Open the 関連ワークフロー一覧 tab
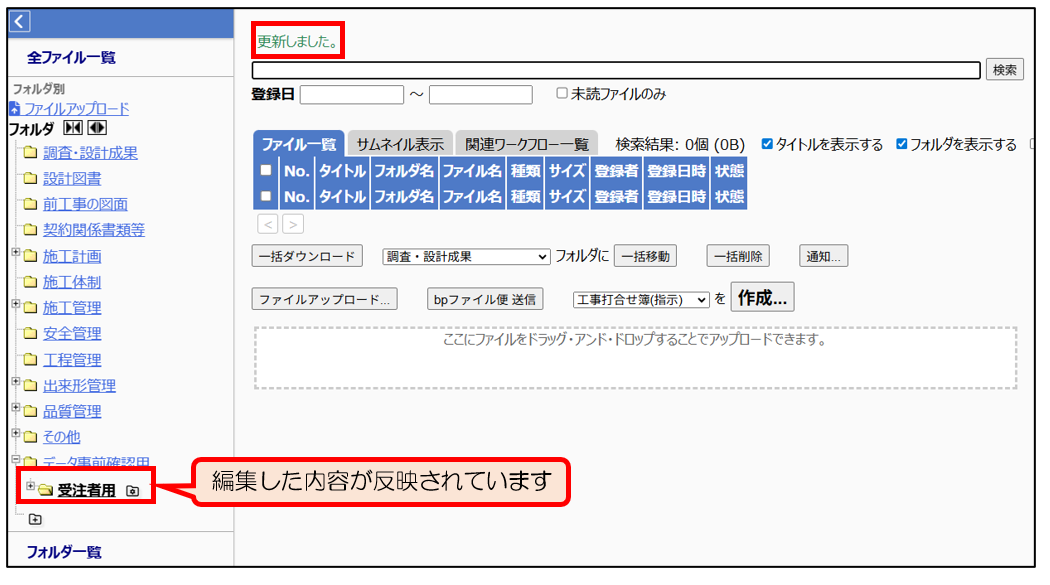The image size is (1050, 585). pos(527,144)
